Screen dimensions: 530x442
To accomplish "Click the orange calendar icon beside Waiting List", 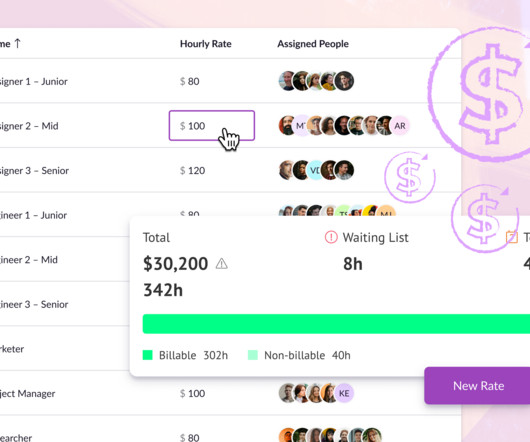I will click(x=512, y=237).
